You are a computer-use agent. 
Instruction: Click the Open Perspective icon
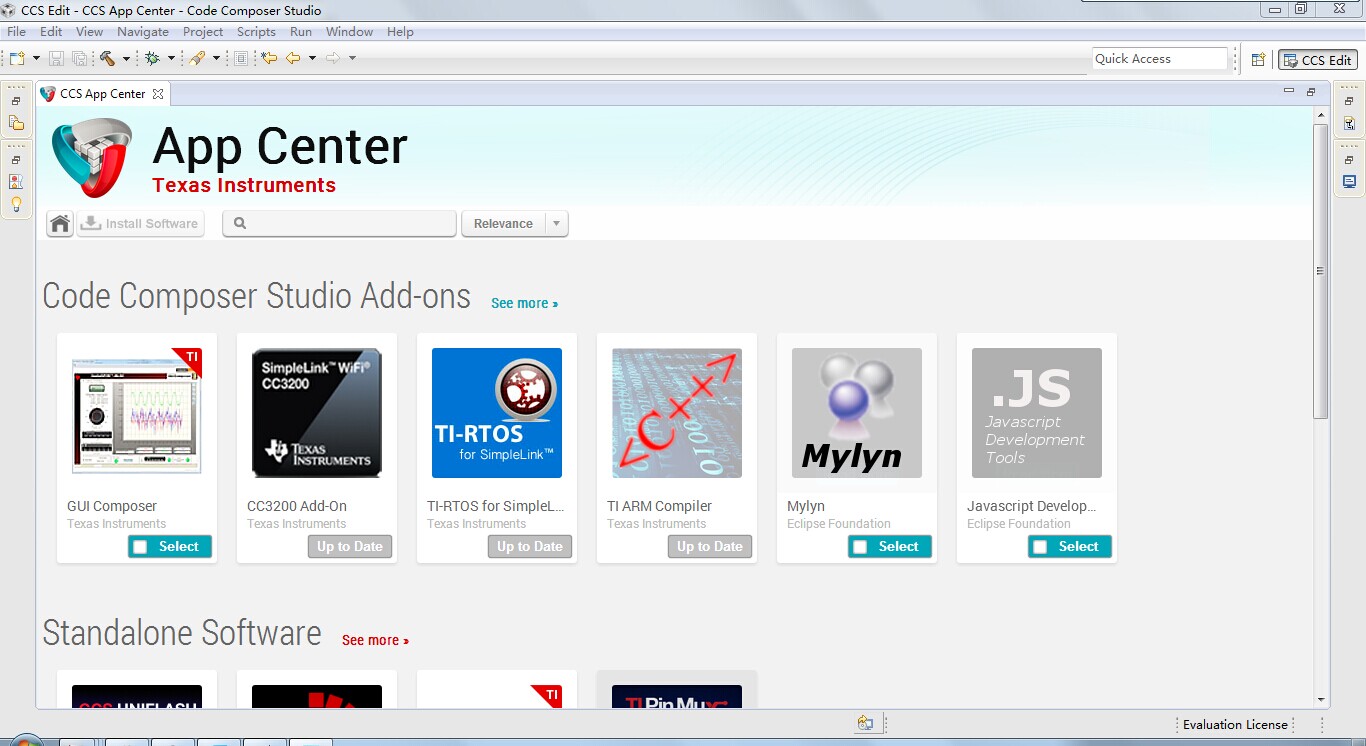coord(1259,60)
